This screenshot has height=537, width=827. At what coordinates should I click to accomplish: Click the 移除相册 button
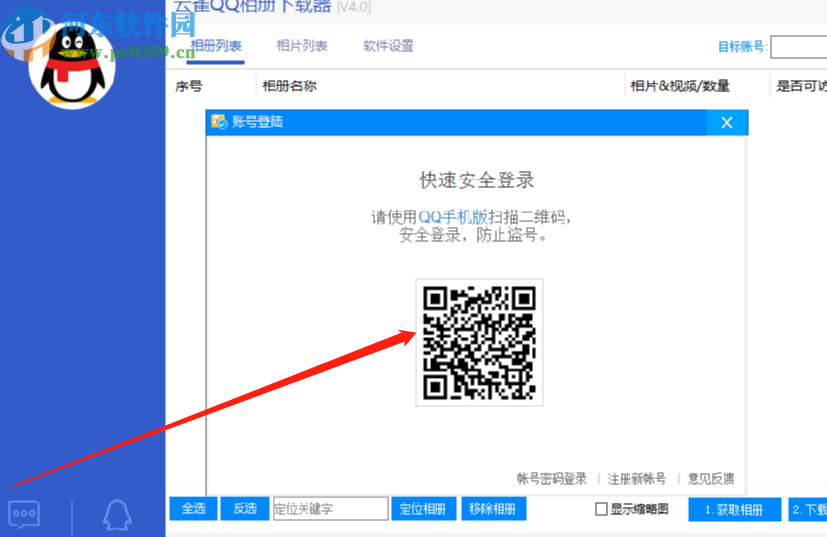coord(494,509)
